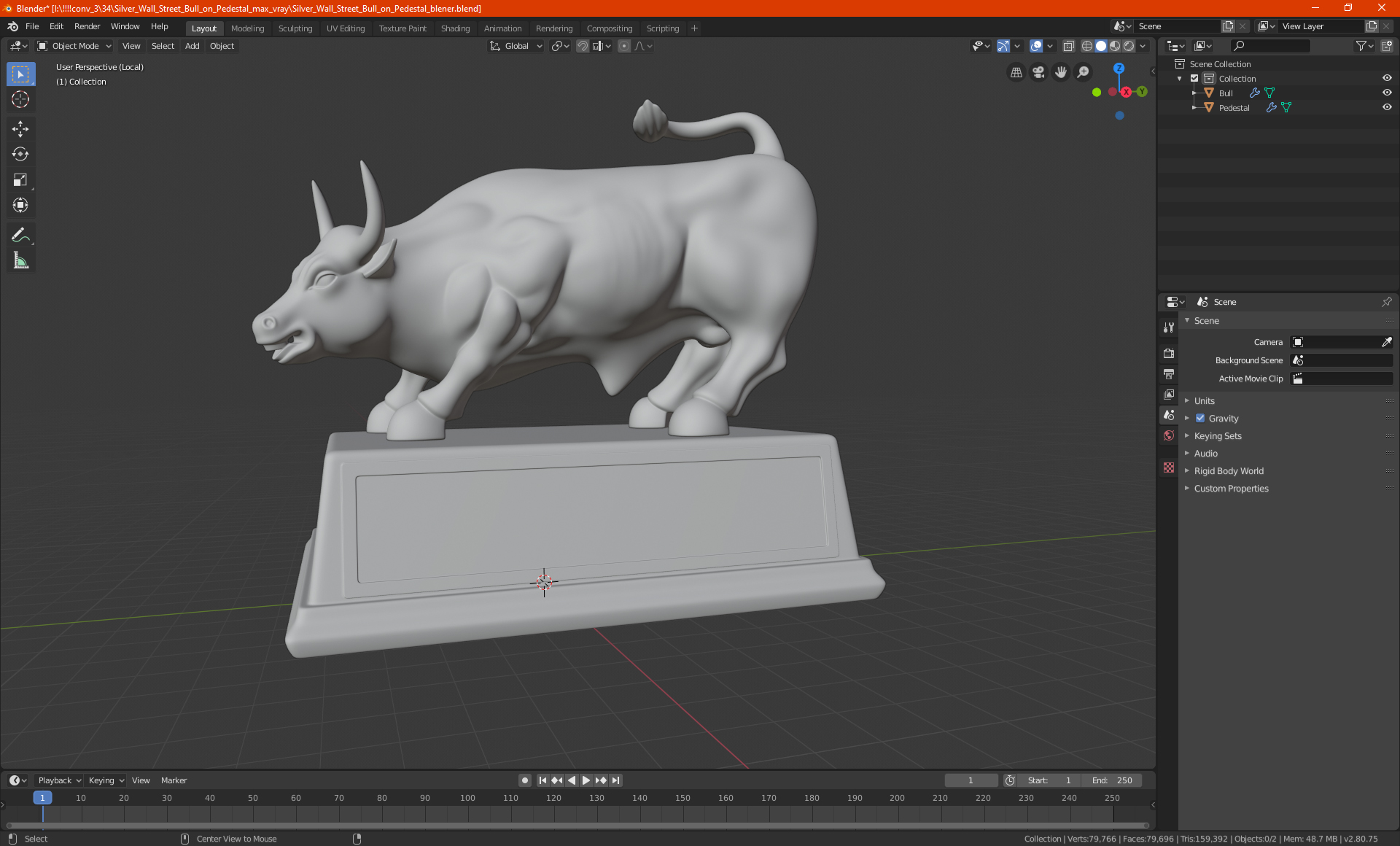Open the World properties tab
This screenshot has width=1400, height=846.
[1169, 435]
